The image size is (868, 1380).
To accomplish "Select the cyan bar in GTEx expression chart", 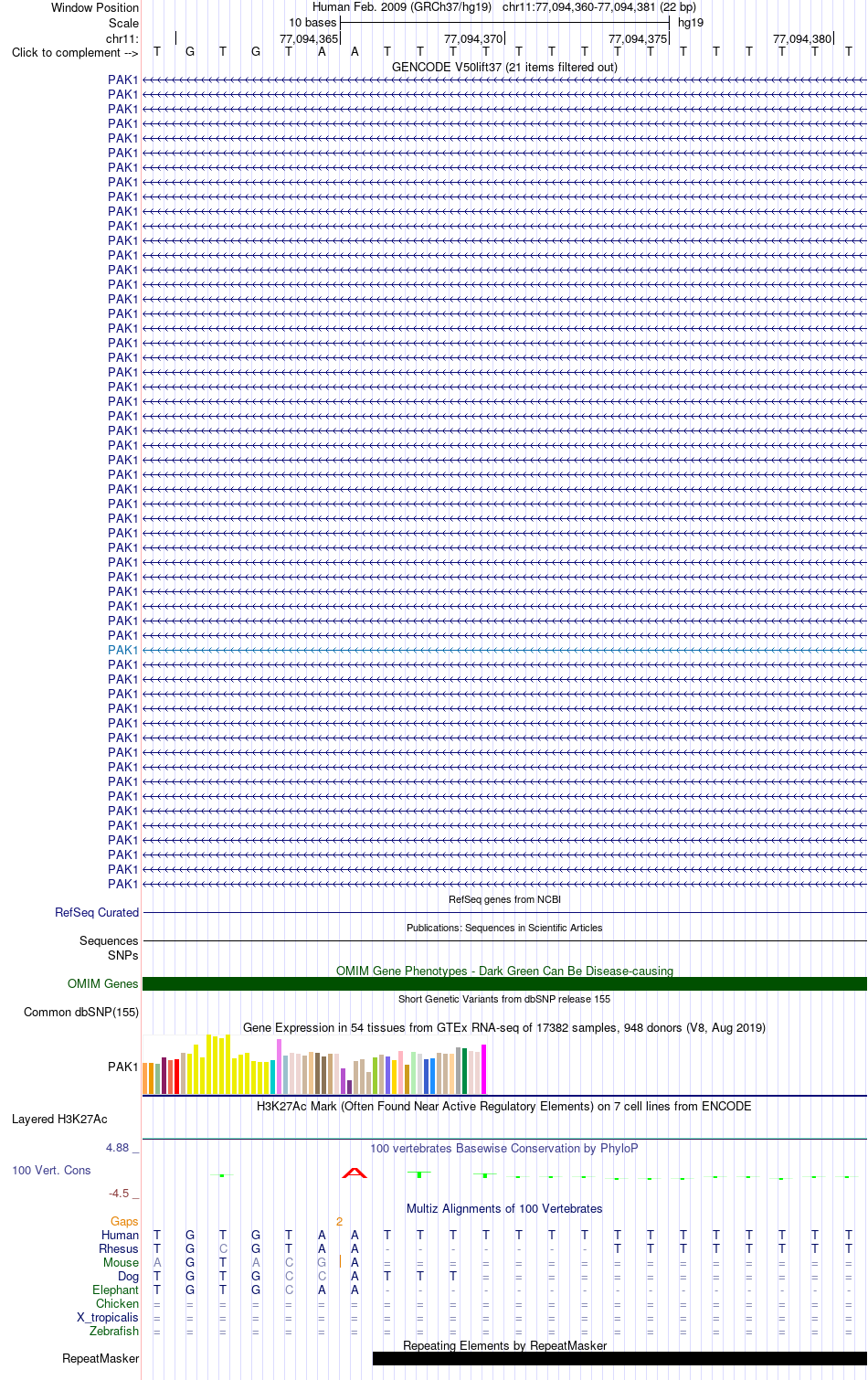I will tap(273, 1077).
